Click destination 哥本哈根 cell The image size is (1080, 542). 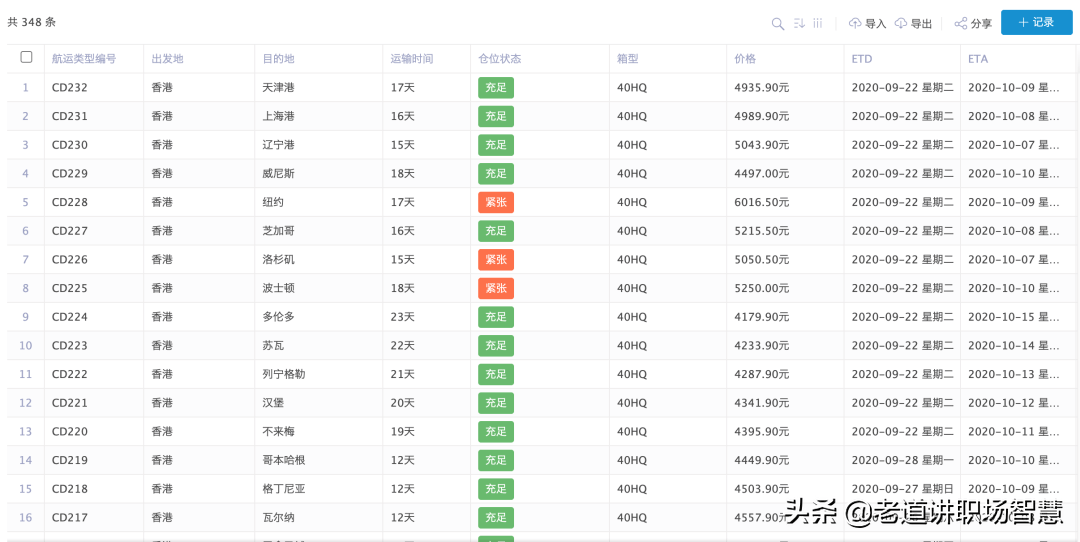coord(319,460)
